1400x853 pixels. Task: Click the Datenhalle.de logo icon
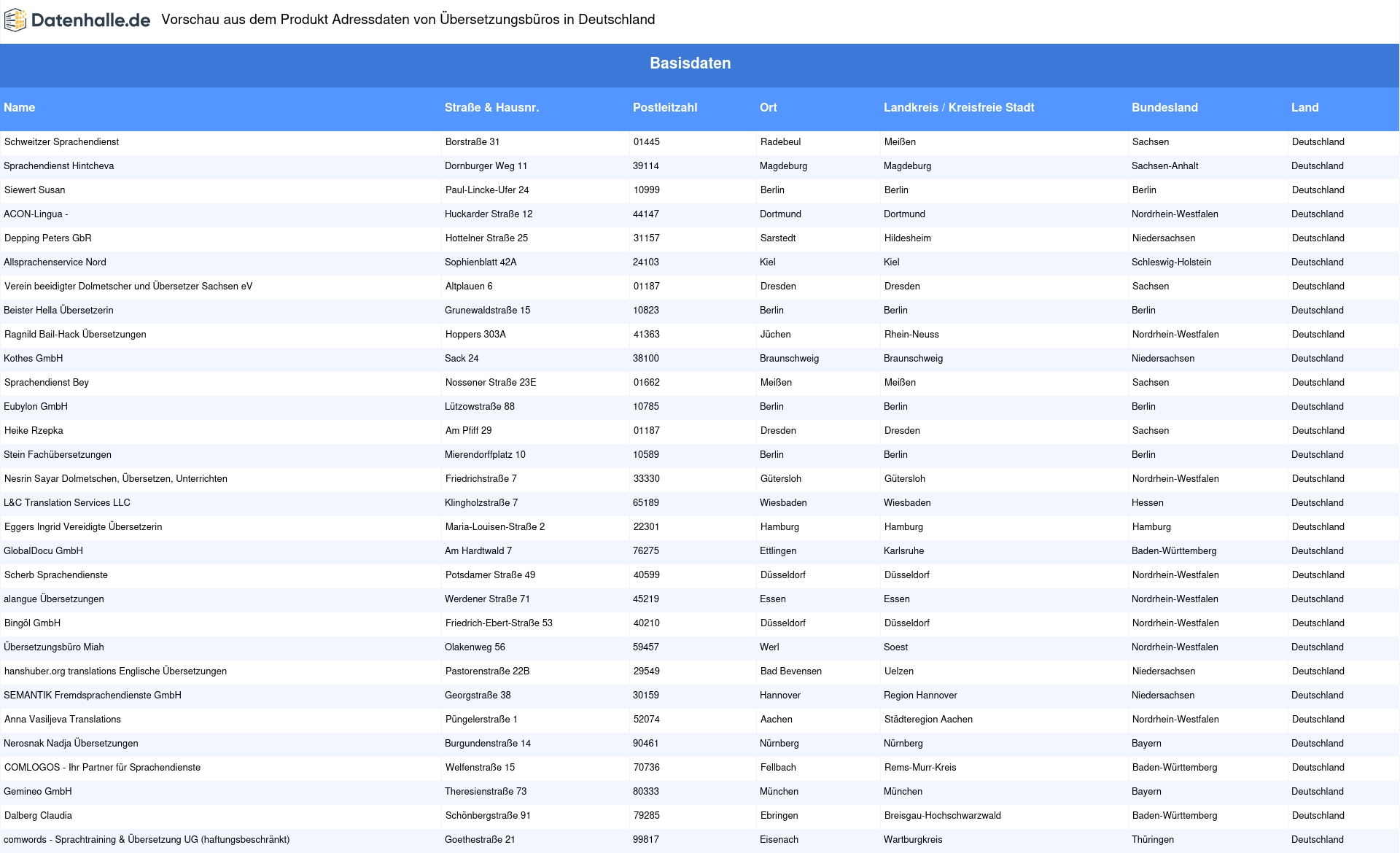pos(15,20)
